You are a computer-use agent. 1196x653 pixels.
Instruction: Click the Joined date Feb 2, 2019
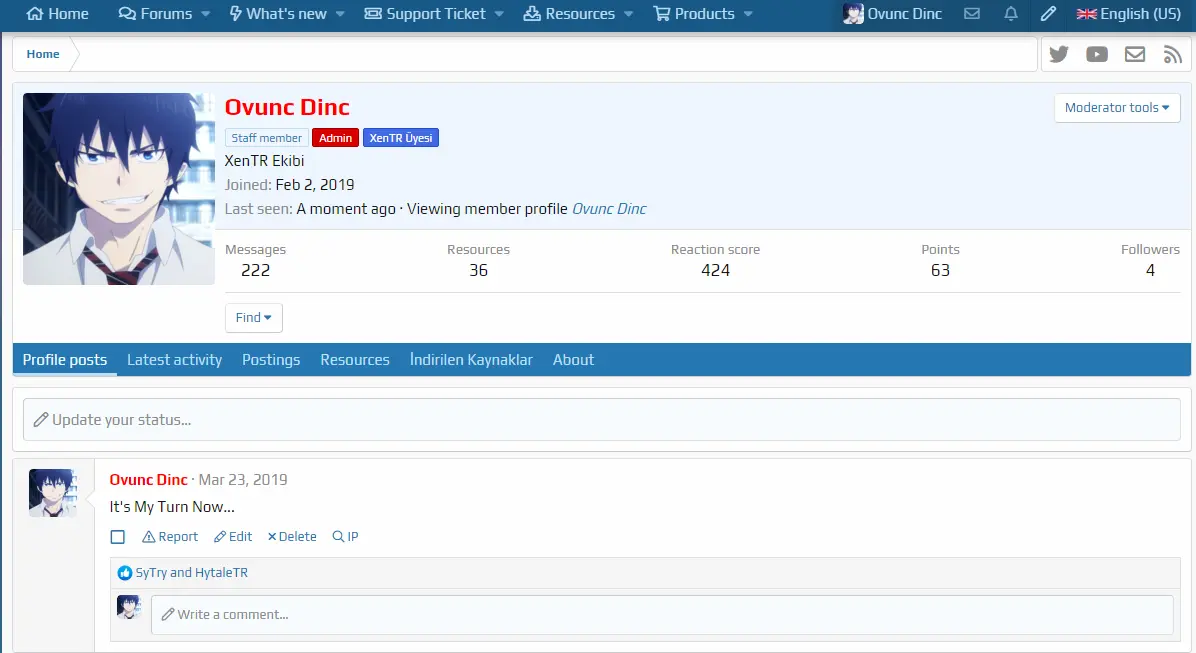(315, 185)
